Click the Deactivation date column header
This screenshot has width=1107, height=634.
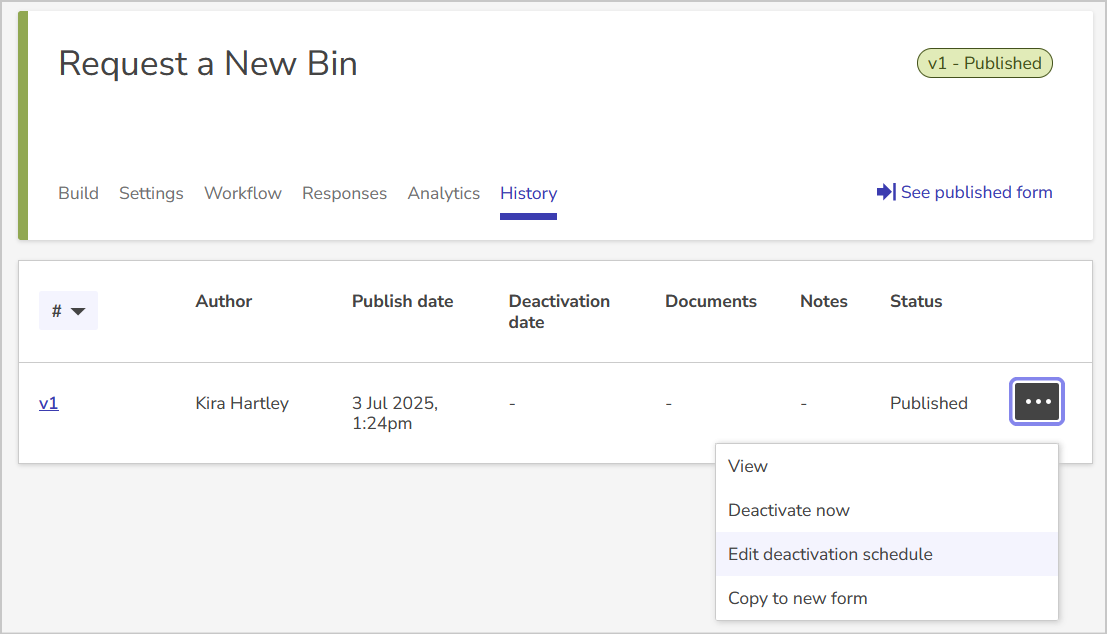tap(559, 311)
